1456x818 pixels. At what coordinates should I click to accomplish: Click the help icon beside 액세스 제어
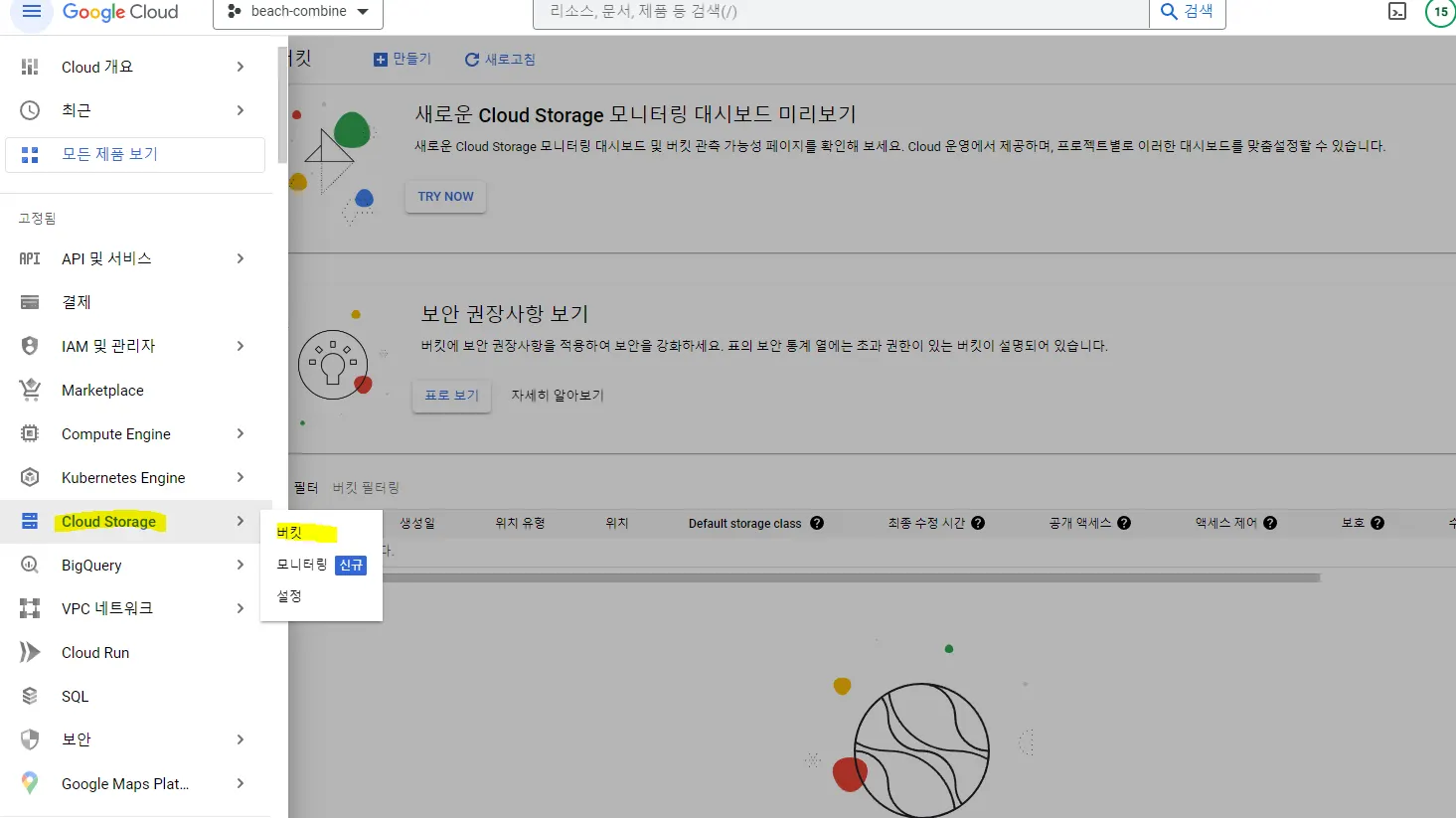click(x=1270, y=523)
